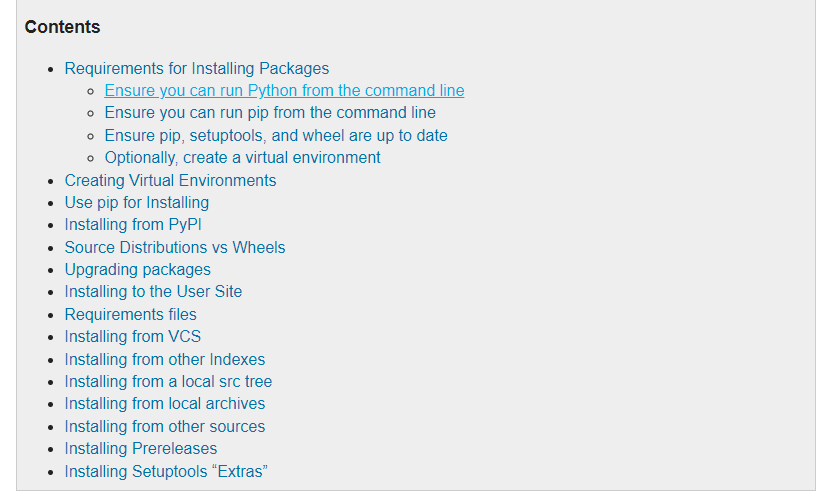Viewport: 816px width, 493px height.
Task: Click Ensure you can run Python link
Action: pos(284,90)
